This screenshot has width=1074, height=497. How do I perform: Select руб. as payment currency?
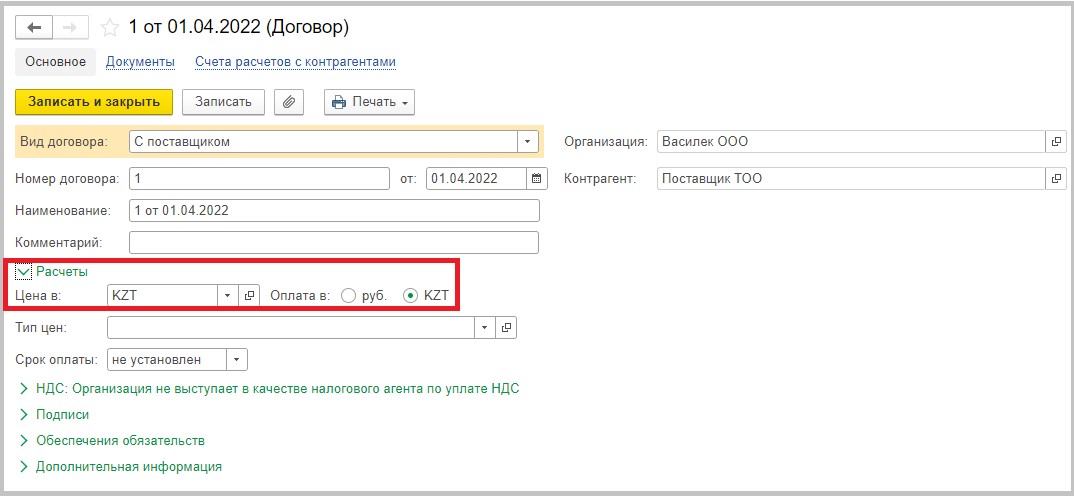(x=349, y=296)
